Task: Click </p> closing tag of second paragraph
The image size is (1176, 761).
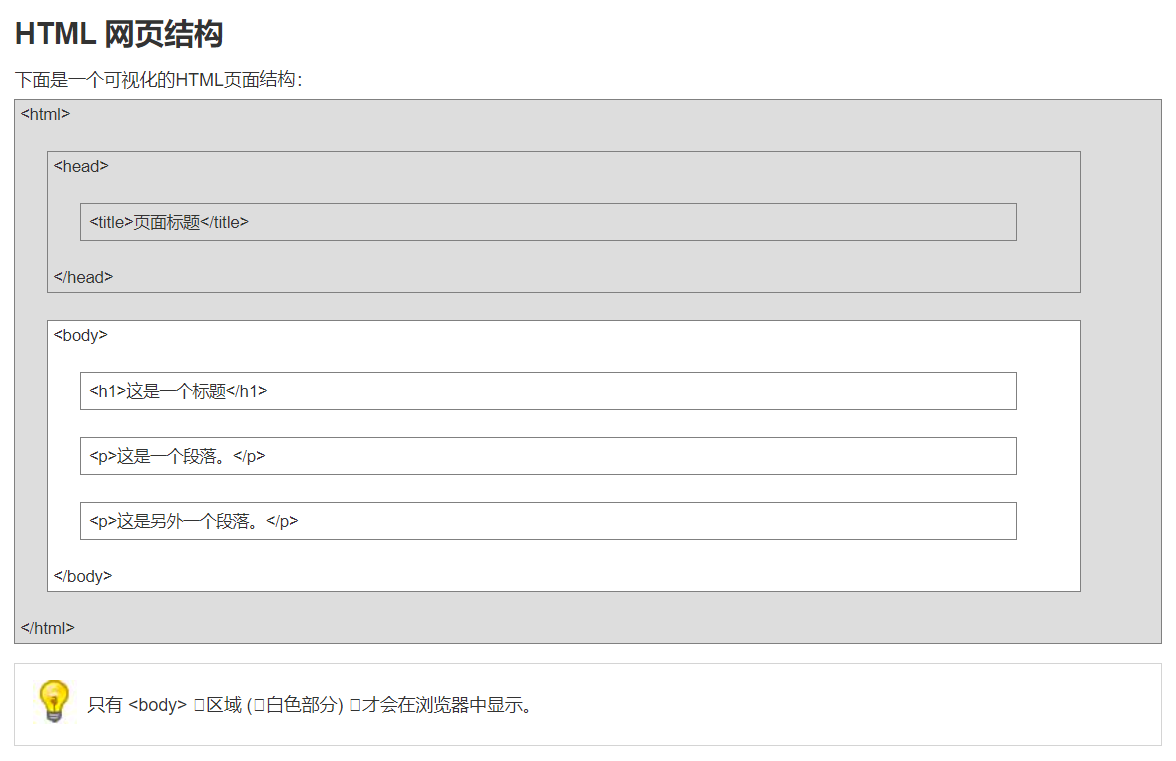Action: pyautogui.click(x=282, y=521)
